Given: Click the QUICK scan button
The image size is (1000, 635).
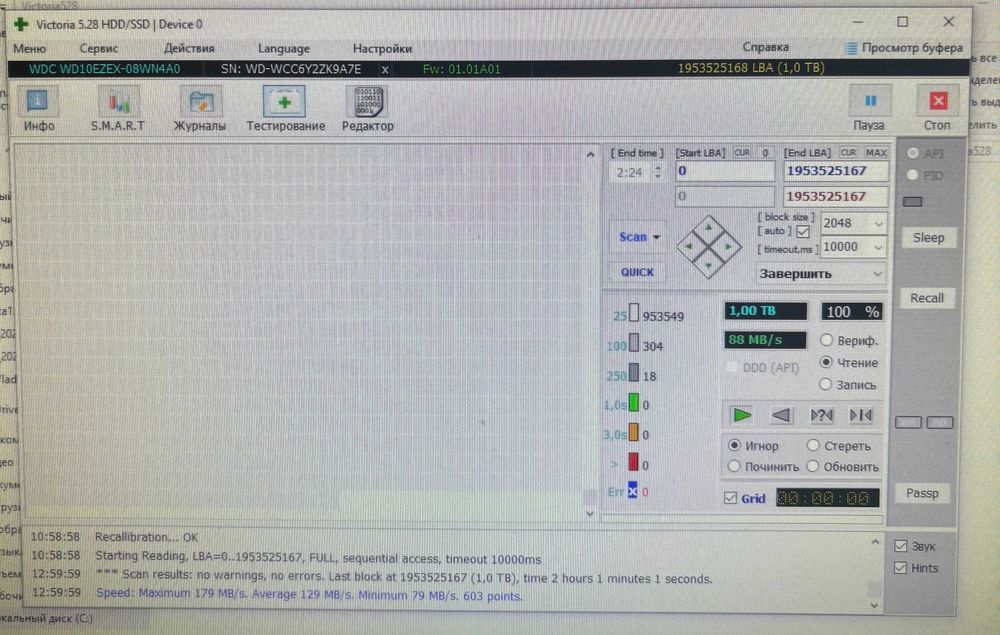Looking at the screenshot, I should (637, 272).
